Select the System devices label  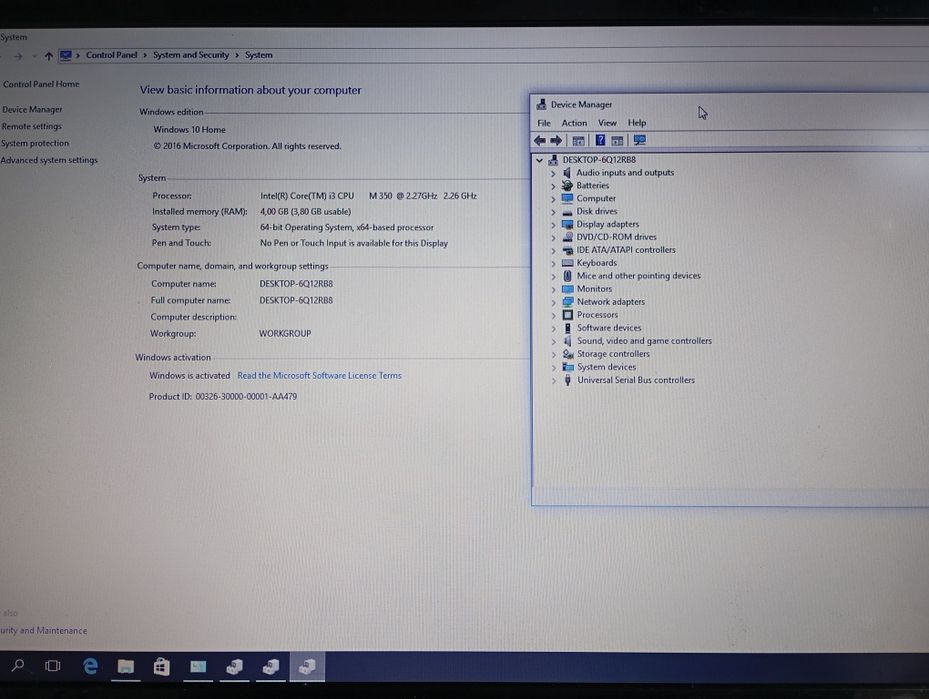click(x=607, y=367)
